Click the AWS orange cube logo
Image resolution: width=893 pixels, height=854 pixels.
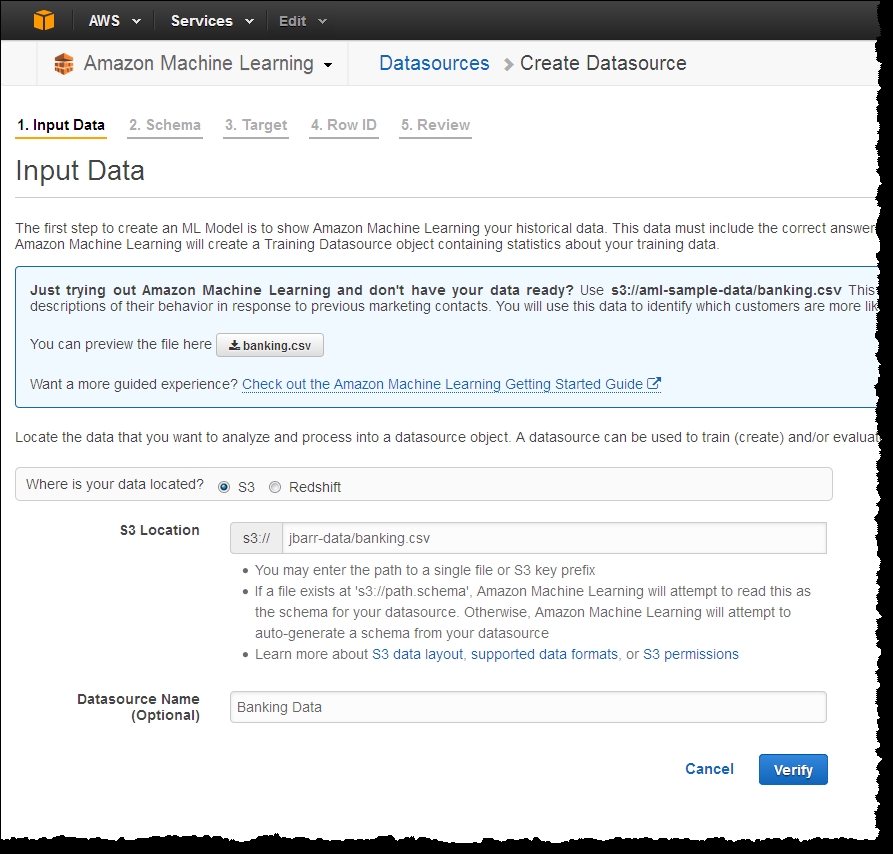click(x=44, y=20)
